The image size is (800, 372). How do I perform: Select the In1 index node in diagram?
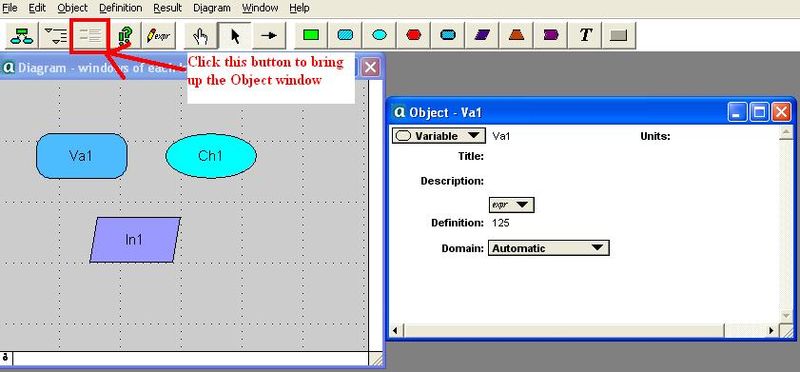coord(135,240)
